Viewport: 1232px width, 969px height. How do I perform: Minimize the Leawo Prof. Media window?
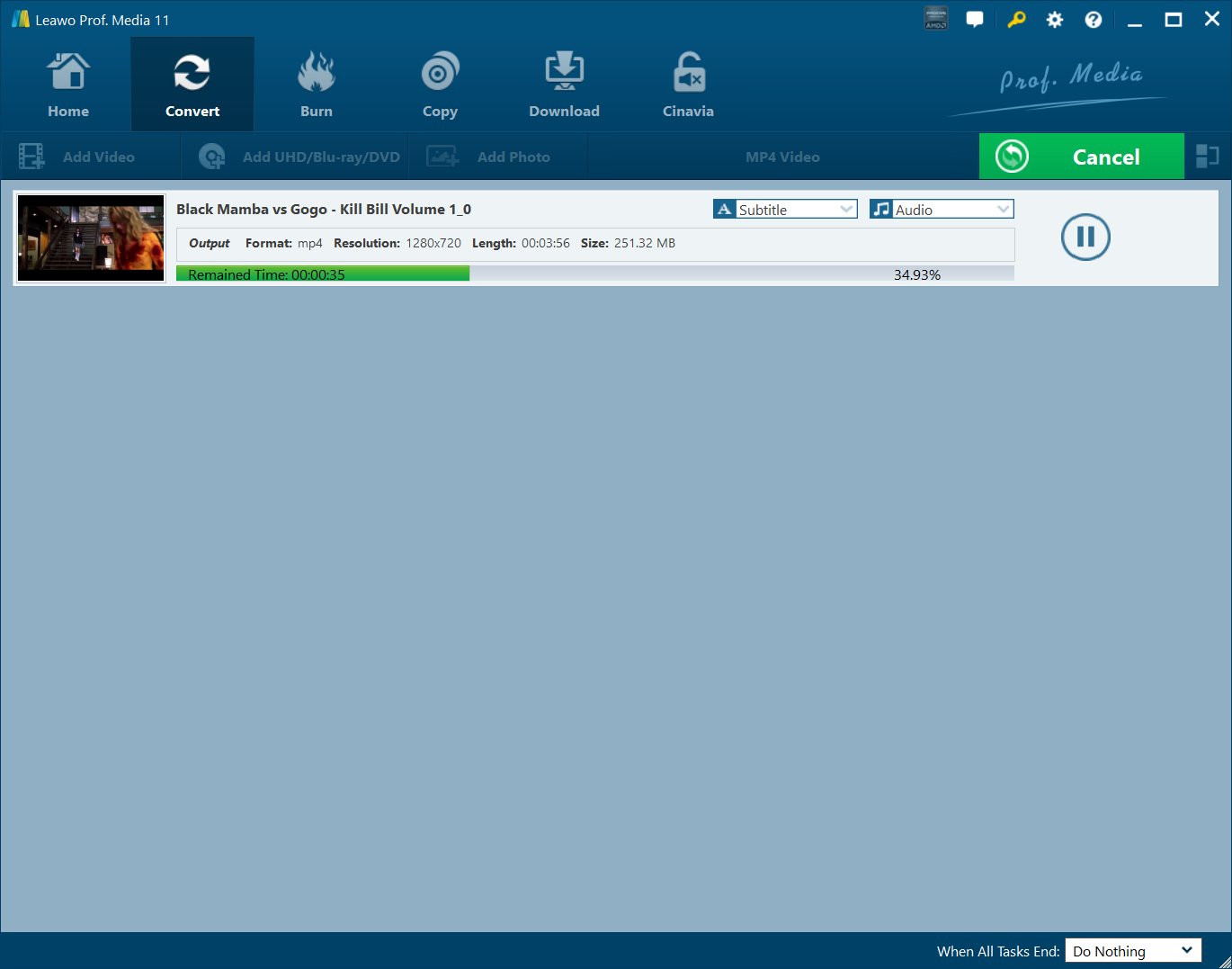click(1135, 20)
